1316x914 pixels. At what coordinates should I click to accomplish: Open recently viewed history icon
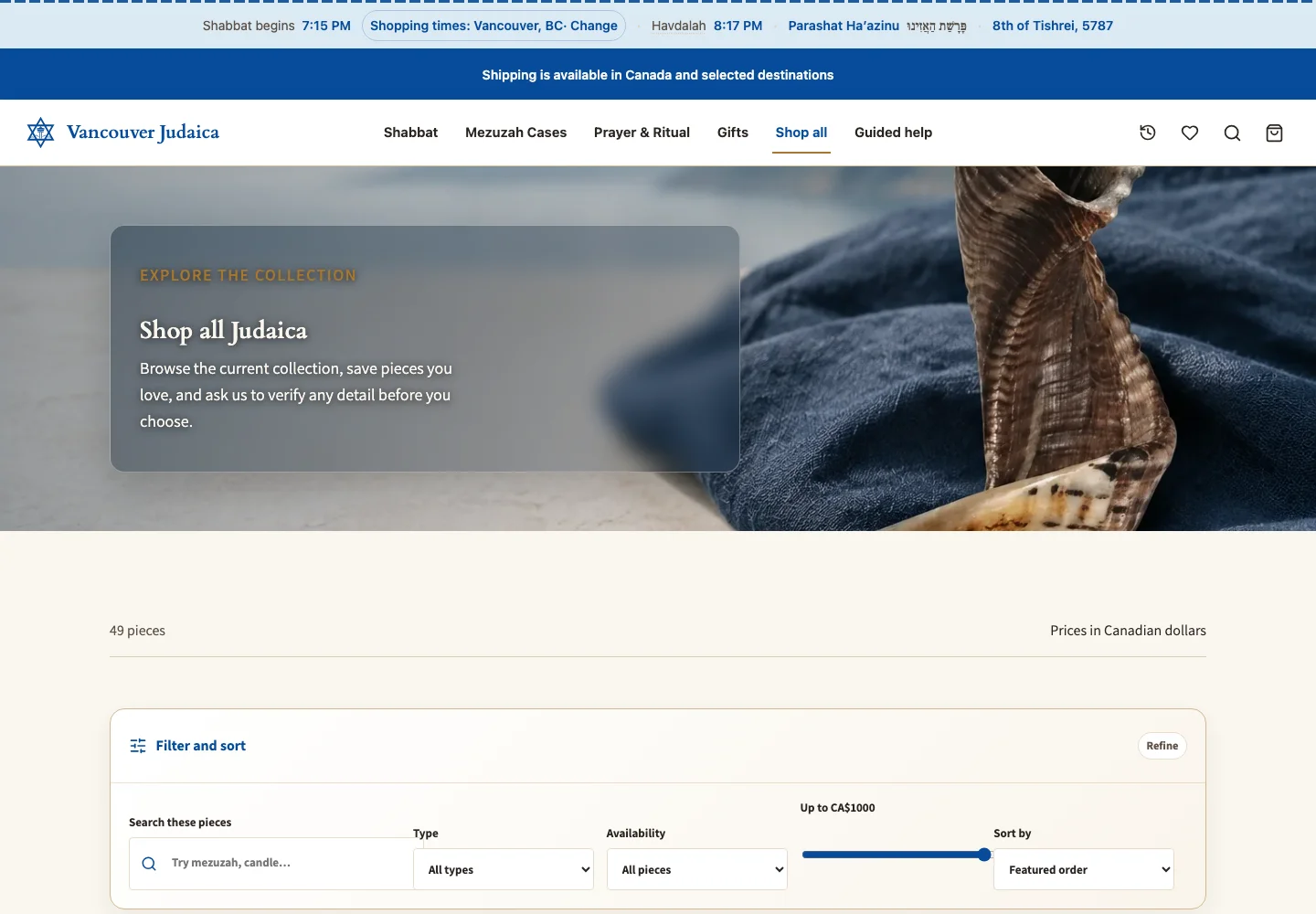(x=1148, y=133)
